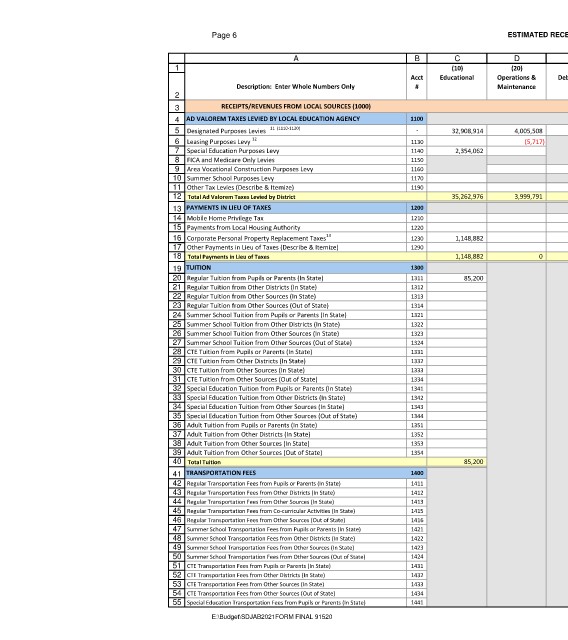The width and height of the screenshot is (568, 640).
Task: Click 'Total Tuition' row label
Action: tap(204, 462)
